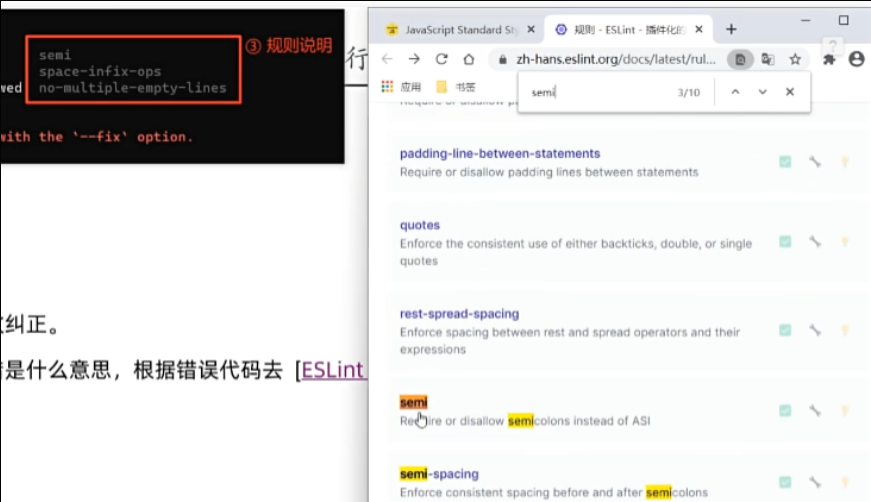The height and width of the screenshot is (502, 871).
Task: Open the 书签 bookmarks folder
Action: pyautogui.click(x=457, y=87)
